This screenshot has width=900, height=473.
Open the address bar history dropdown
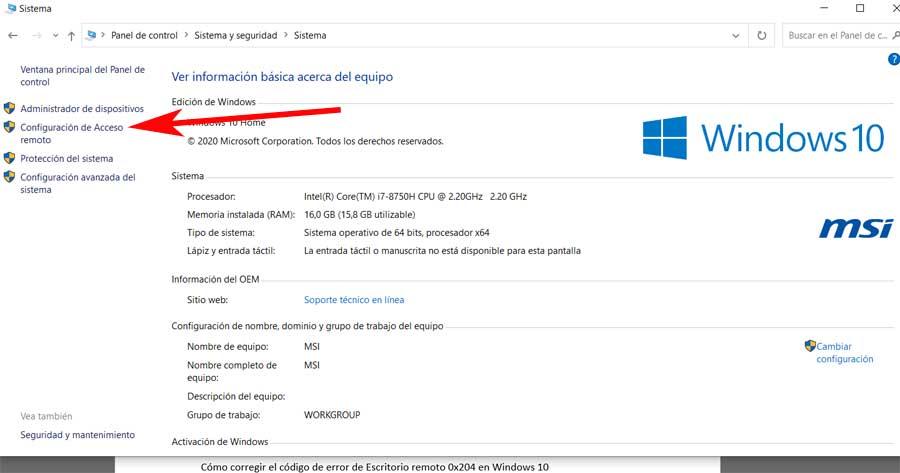coord(735,36)
